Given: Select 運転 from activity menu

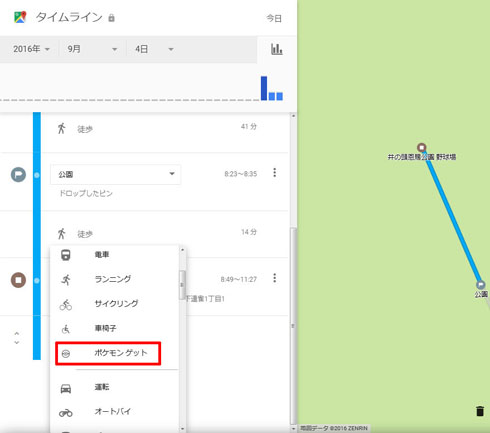Looking at the screenshot, I should (102, 387).
